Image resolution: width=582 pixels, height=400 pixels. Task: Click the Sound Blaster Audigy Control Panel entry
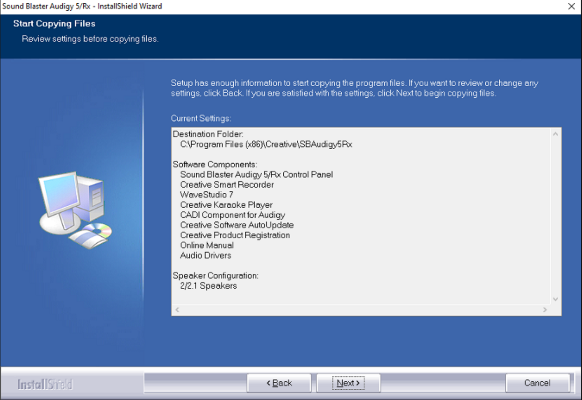[256, 174]
